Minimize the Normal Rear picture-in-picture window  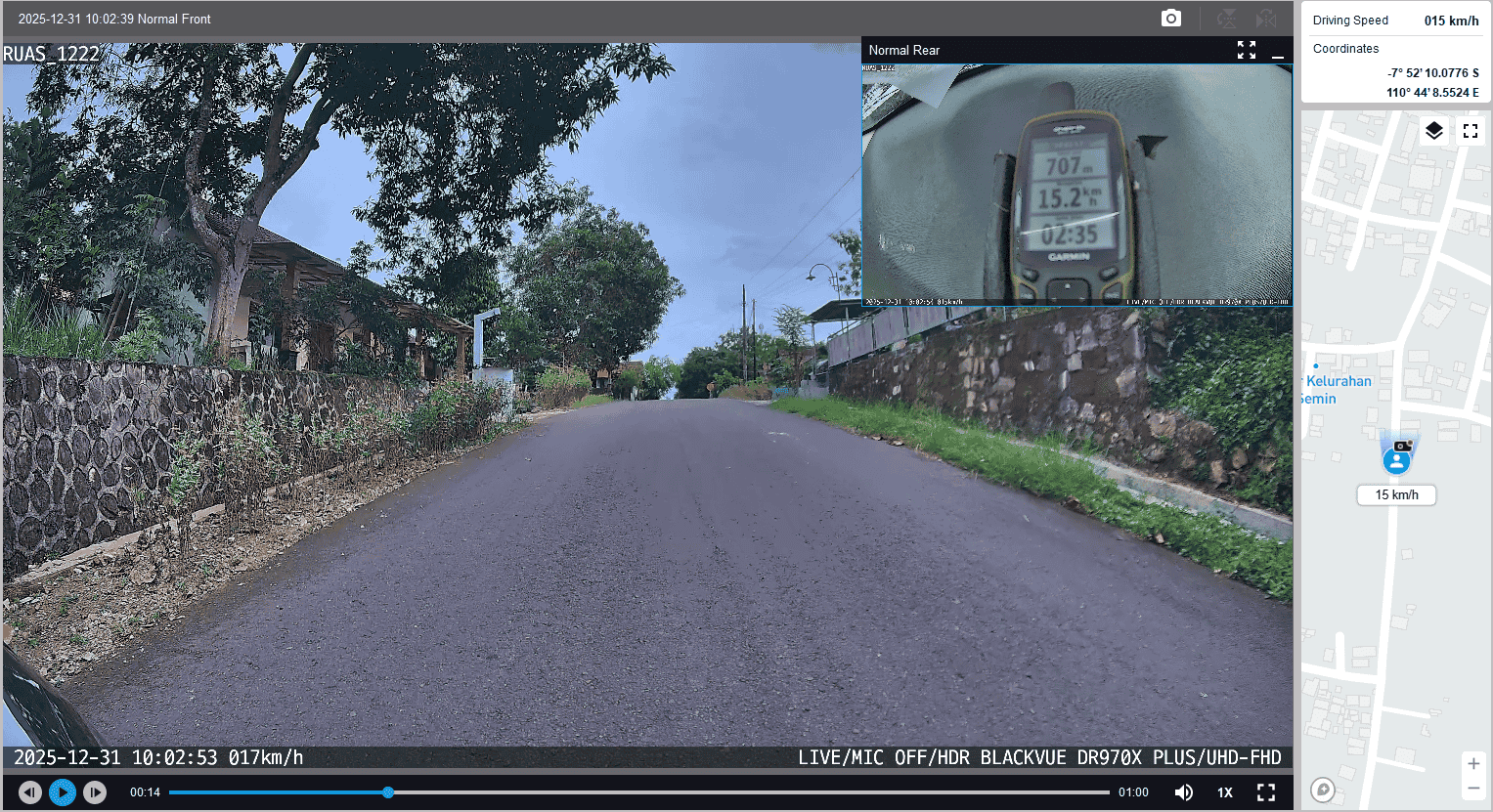(x=1277, y=52)
